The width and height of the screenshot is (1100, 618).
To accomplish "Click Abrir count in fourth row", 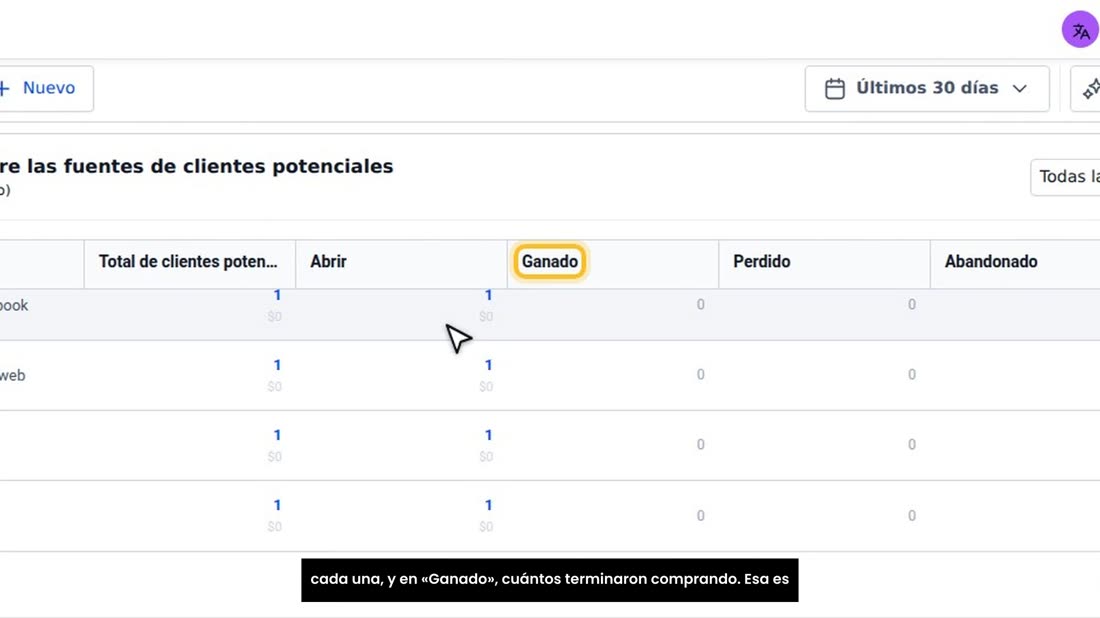I will (x=488, y=505).
